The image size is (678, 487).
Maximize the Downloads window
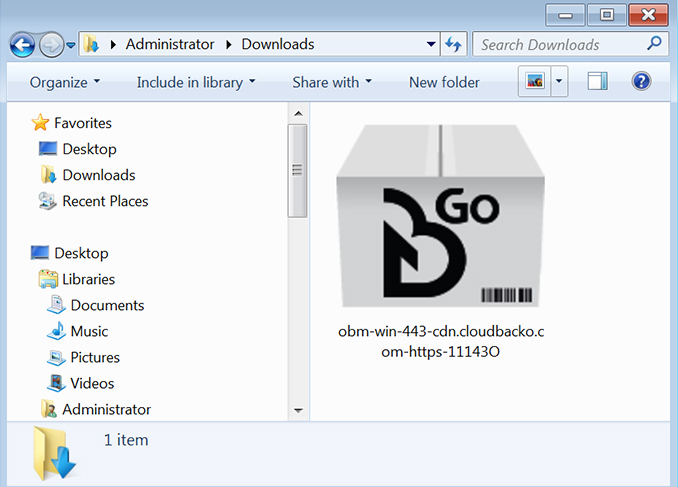[x=607, y=15]
